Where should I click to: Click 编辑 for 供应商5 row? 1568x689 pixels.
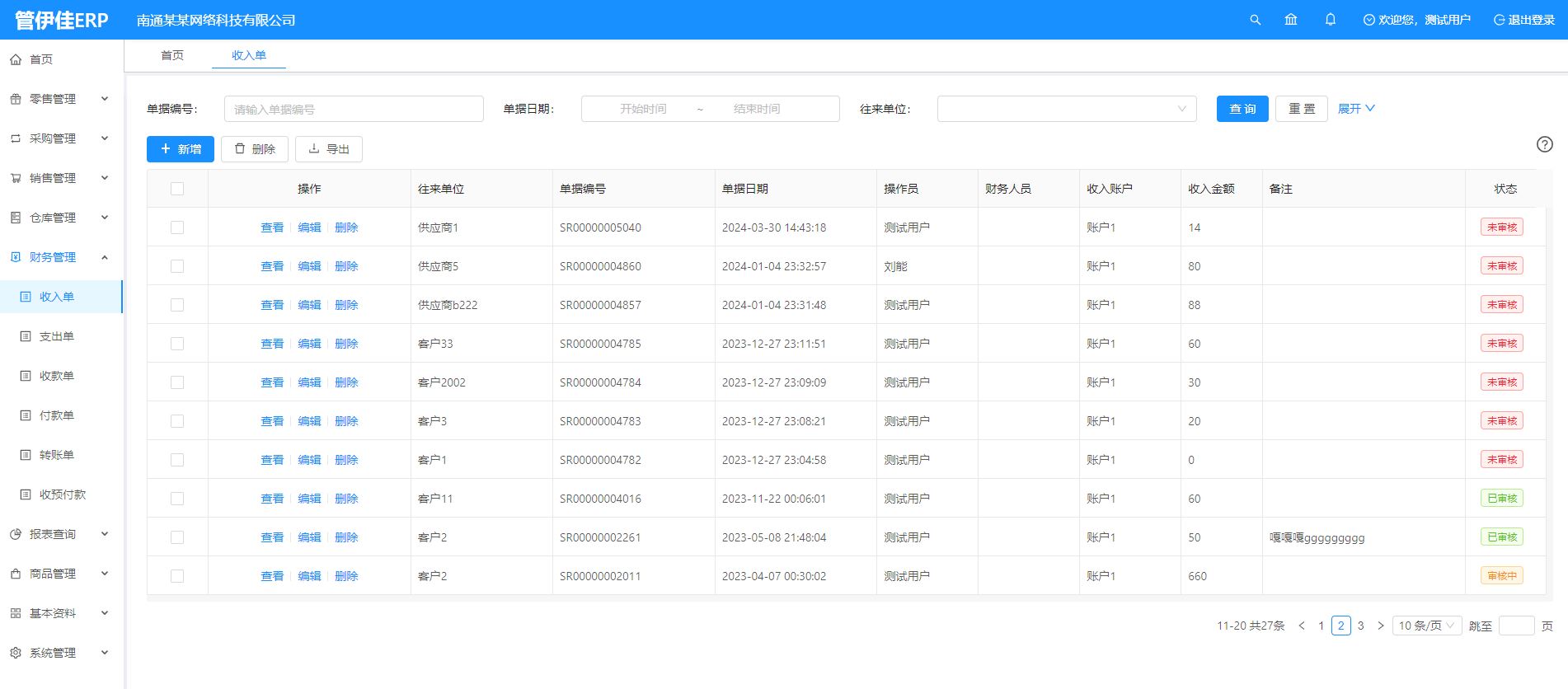[309, 266]
